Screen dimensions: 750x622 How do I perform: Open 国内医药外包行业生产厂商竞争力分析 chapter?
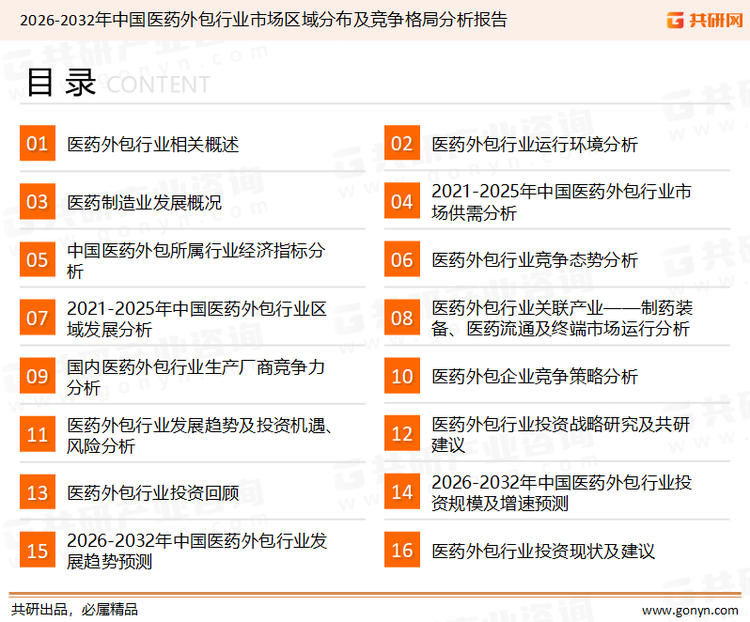point(196,377)
